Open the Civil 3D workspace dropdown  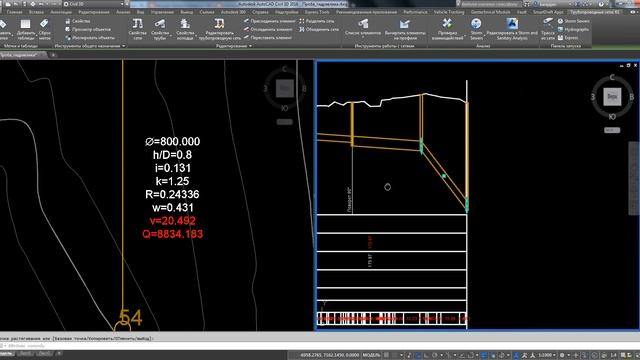tap(93, 4)
